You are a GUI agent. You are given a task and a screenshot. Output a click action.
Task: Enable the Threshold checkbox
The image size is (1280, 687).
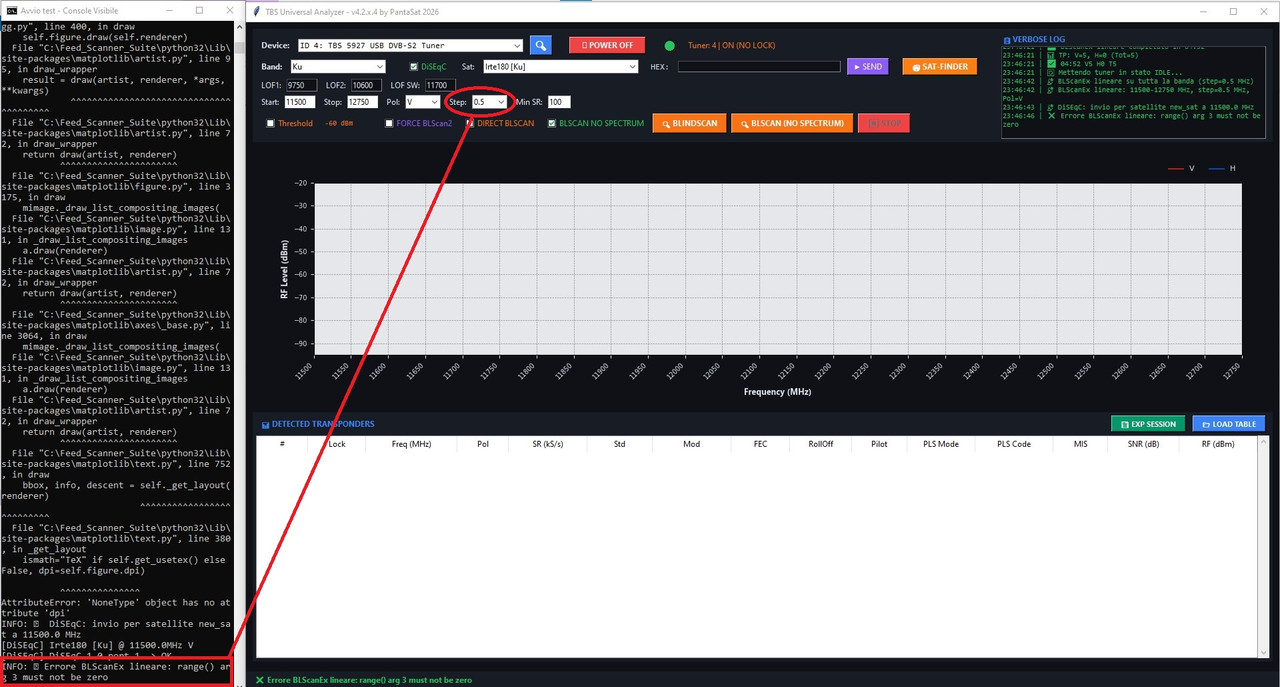[271, 124]
